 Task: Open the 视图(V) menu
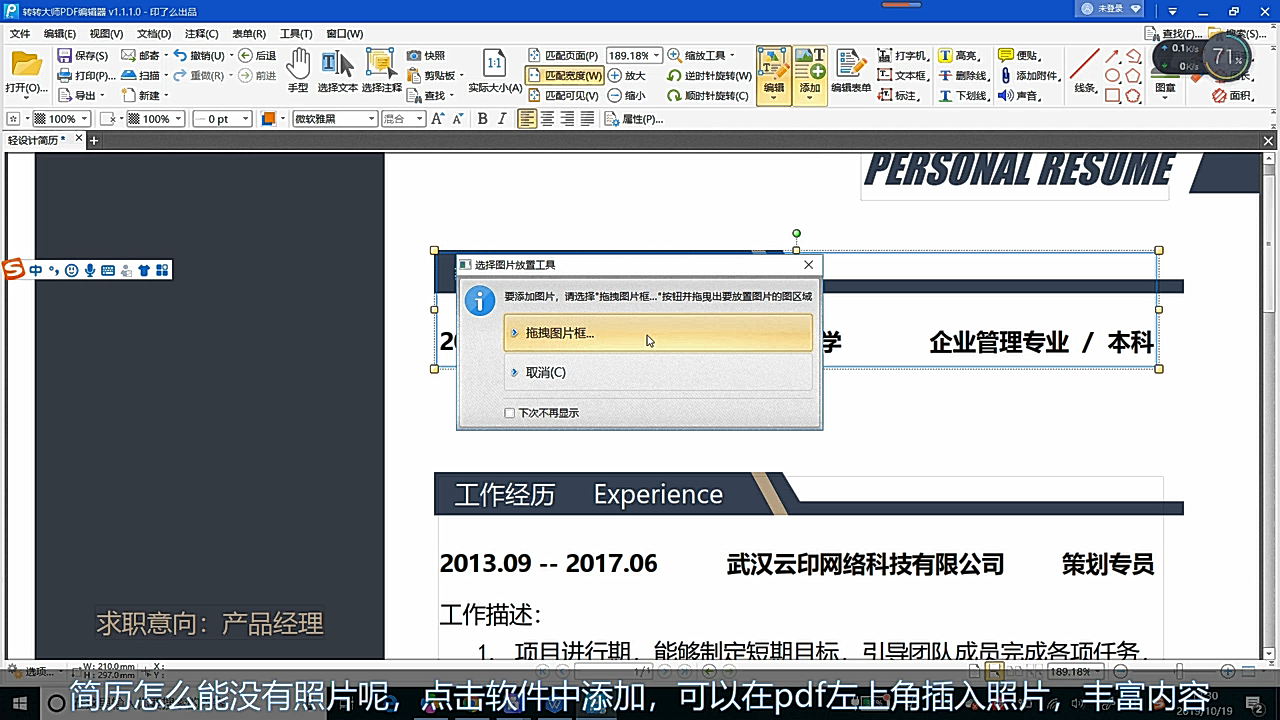tap(106, 34)
